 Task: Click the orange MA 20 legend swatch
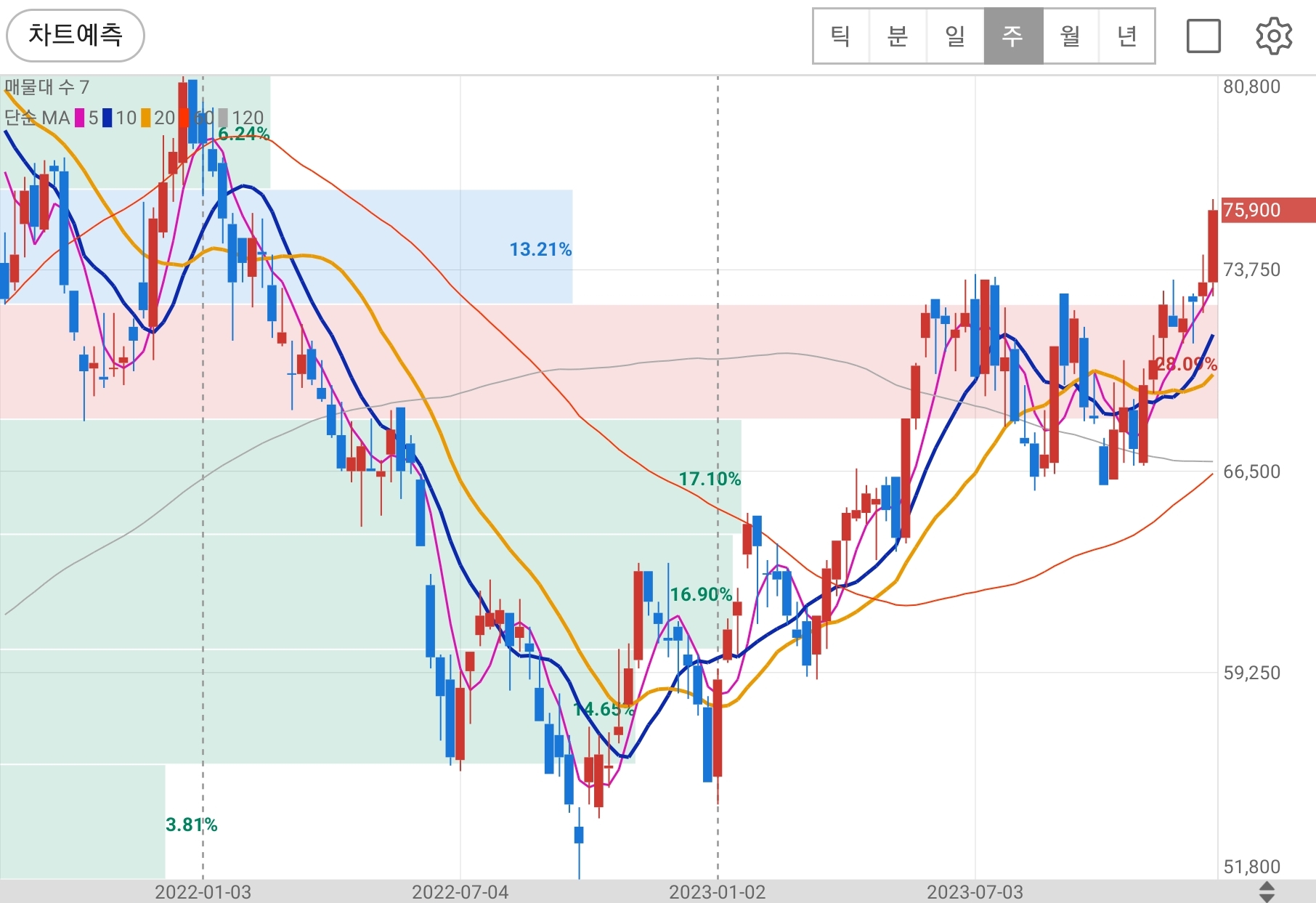146,118
